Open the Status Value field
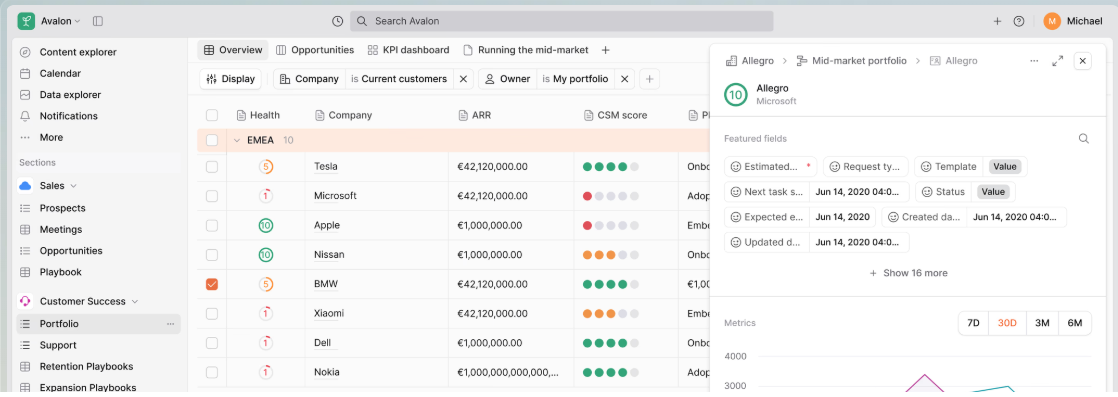Viewport: 1118px width, 397px height. click(993, 192)
